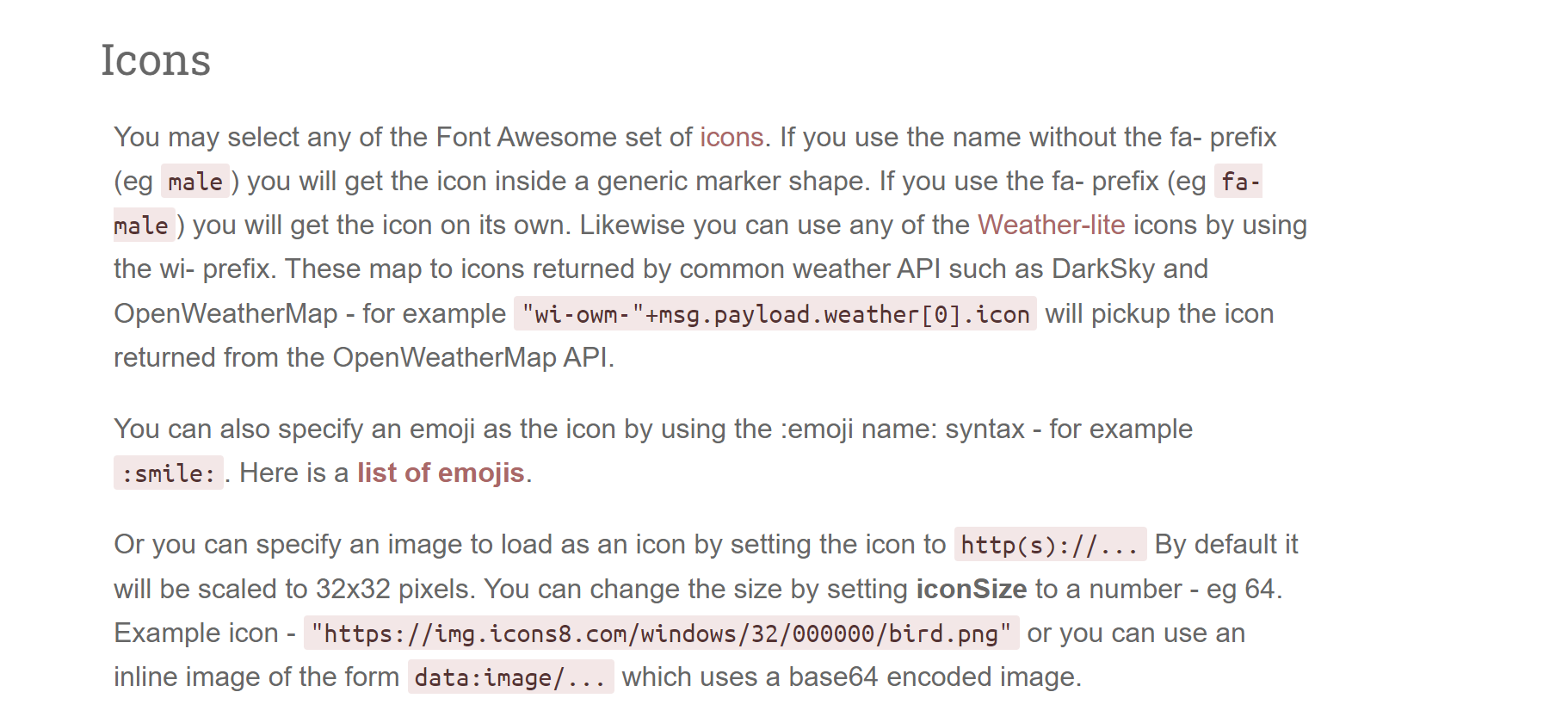Click the "male" code before "you will get the icon inside"
The image size is (1568, 723).
point(195,182)
